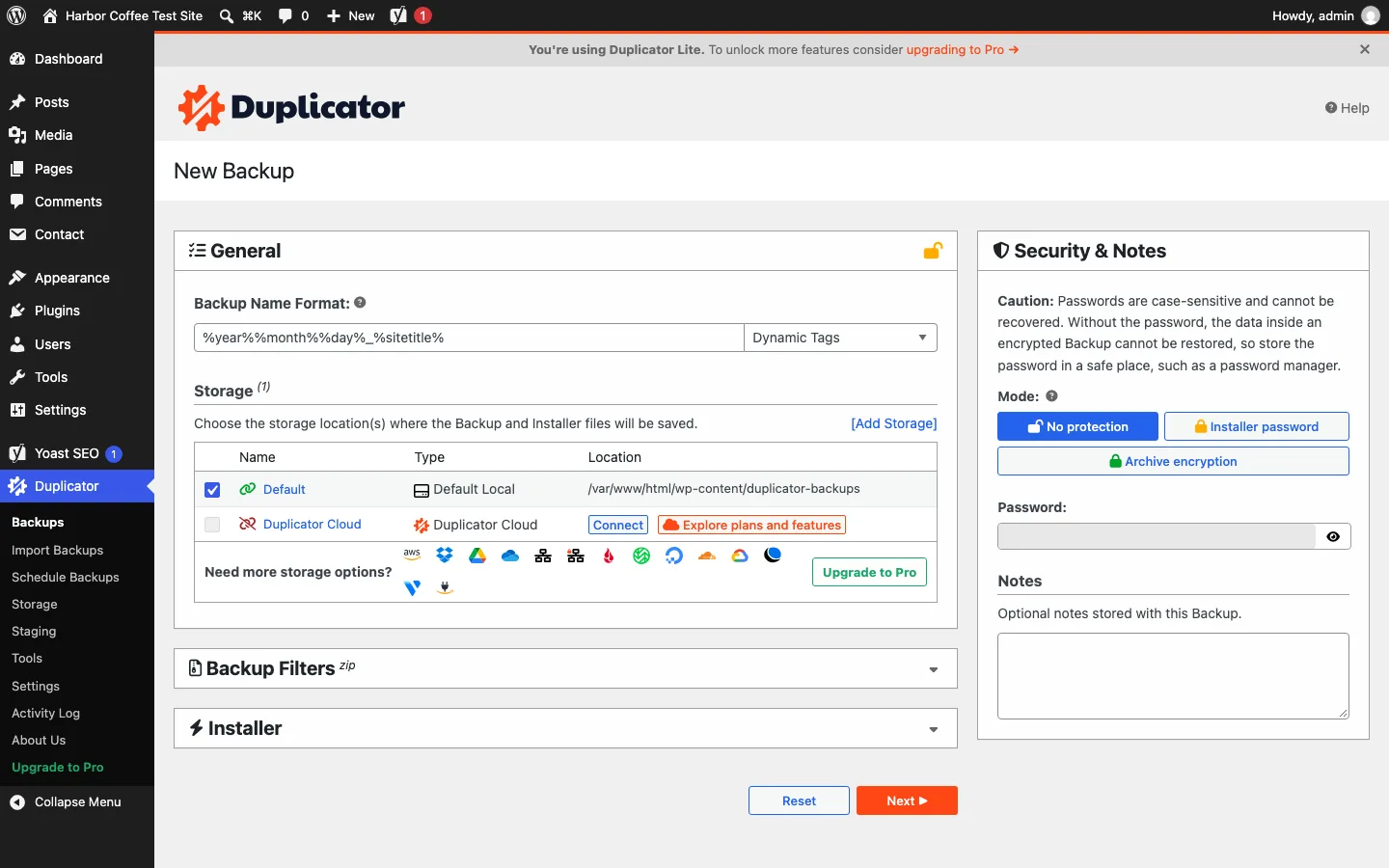Open the New content menu in admin bar

350,15
